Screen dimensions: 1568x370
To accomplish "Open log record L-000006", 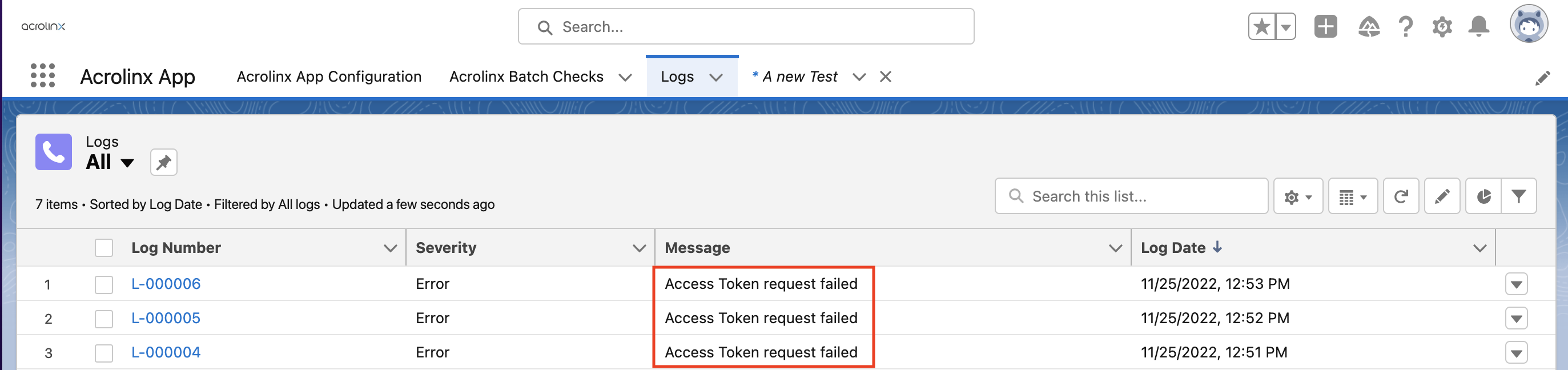I will pyautogui.click(x=166, y=284).
